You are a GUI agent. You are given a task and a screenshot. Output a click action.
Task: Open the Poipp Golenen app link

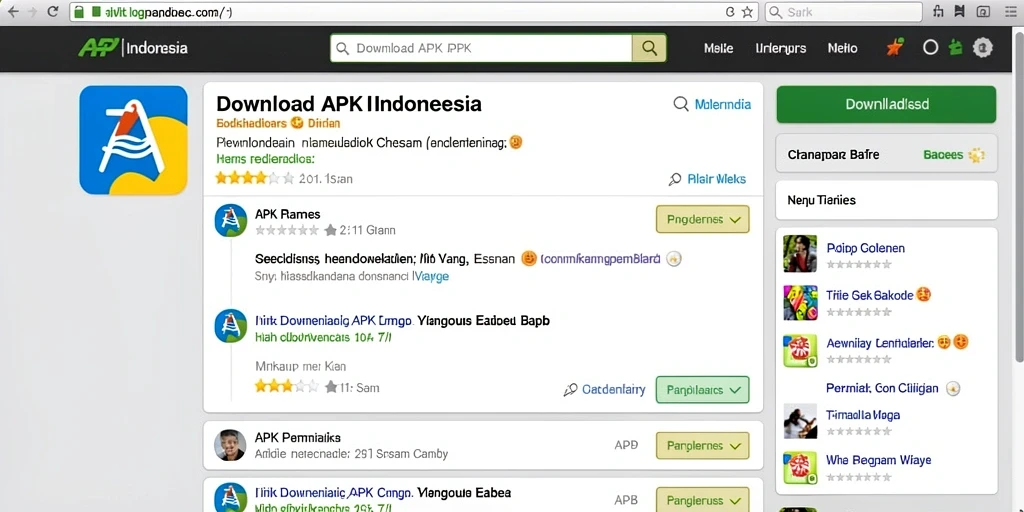pyautogui.click(x=865, y=248)
